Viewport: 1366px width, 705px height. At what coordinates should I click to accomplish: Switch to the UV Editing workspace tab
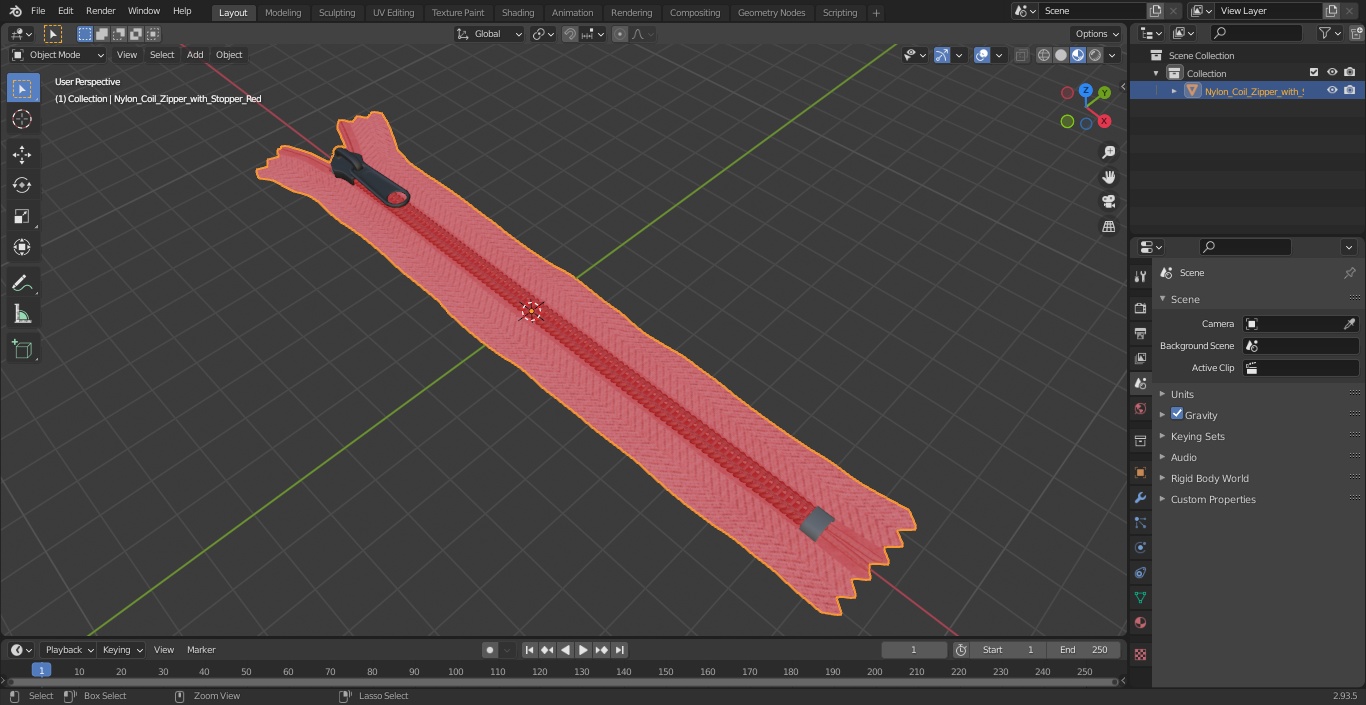tap(393, 13)
